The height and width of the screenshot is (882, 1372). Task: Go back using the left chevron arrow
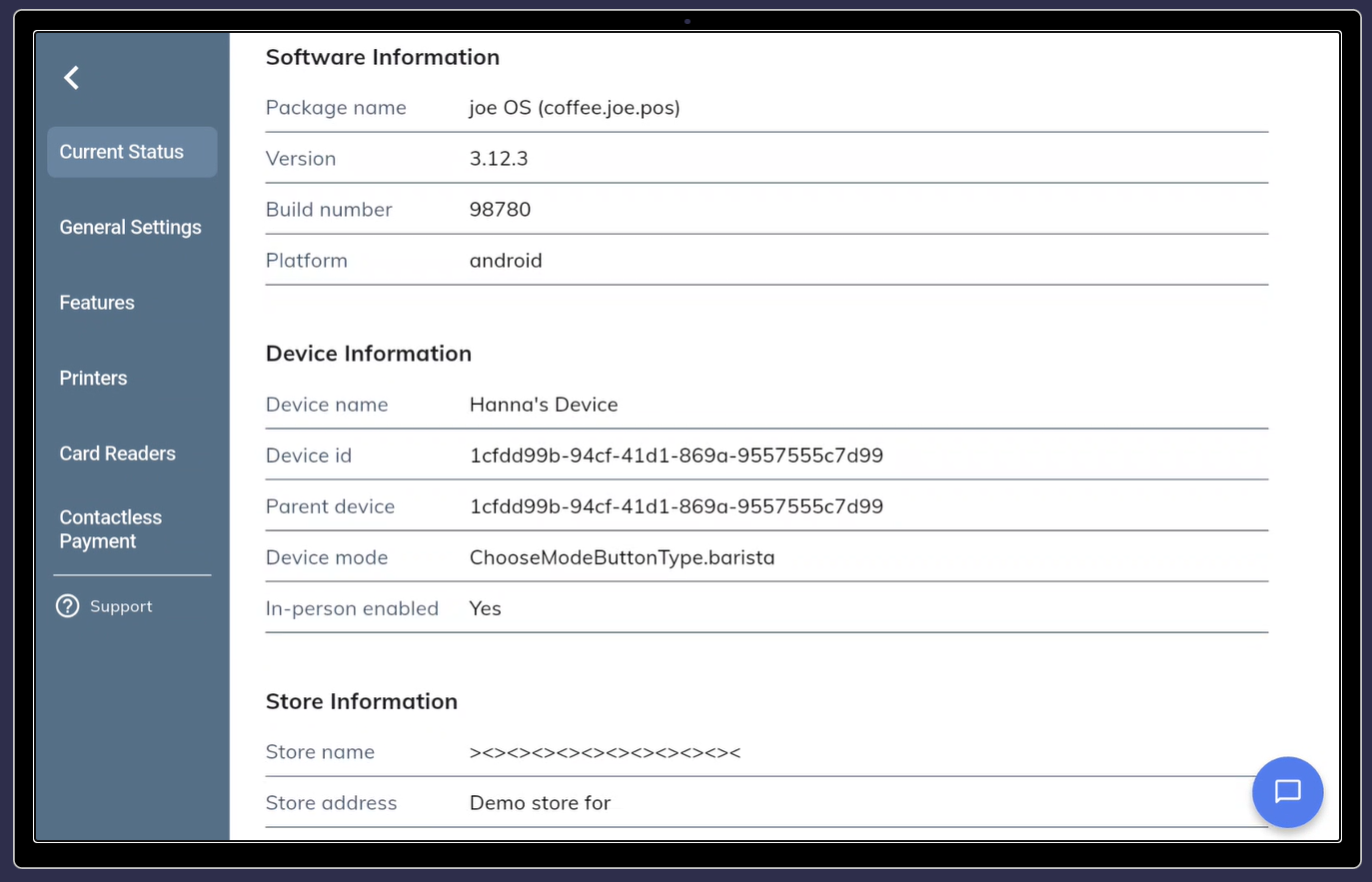click(x=71, y=78)
